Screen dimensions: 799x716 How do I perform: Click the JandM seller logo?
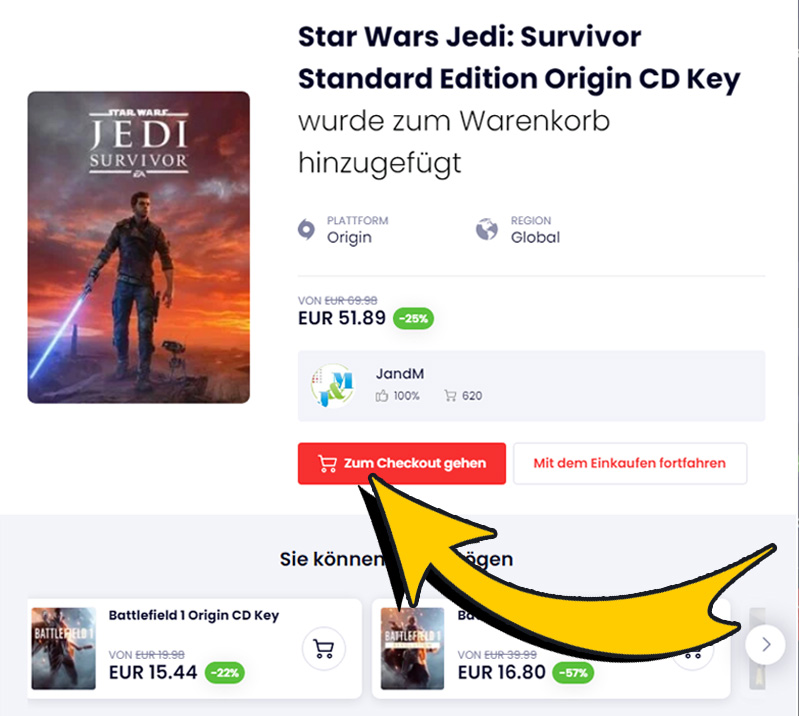(x=332, y=386)
